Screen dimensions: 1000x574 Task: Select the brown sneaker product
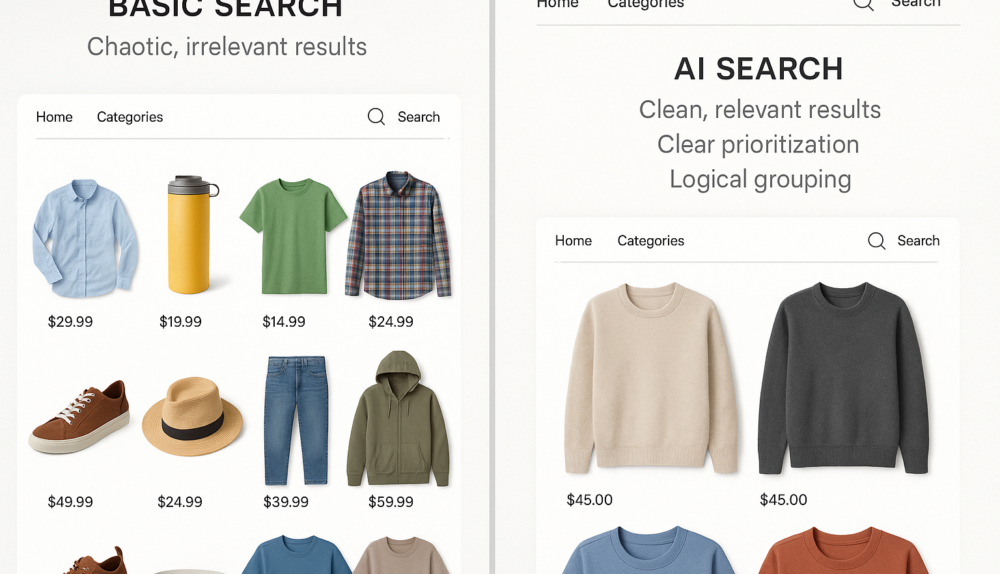click(x=79, y=417)
